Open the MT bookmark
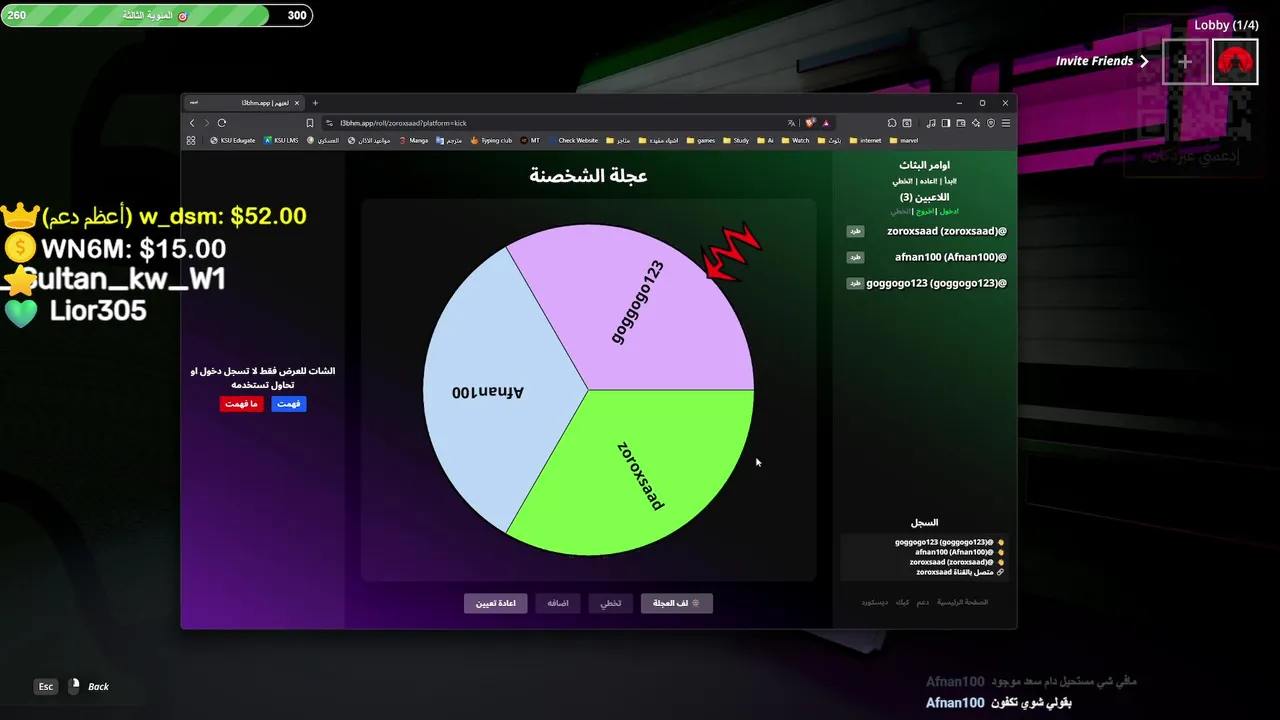This screenshot has width=1280, height=720. coord(530,140)
